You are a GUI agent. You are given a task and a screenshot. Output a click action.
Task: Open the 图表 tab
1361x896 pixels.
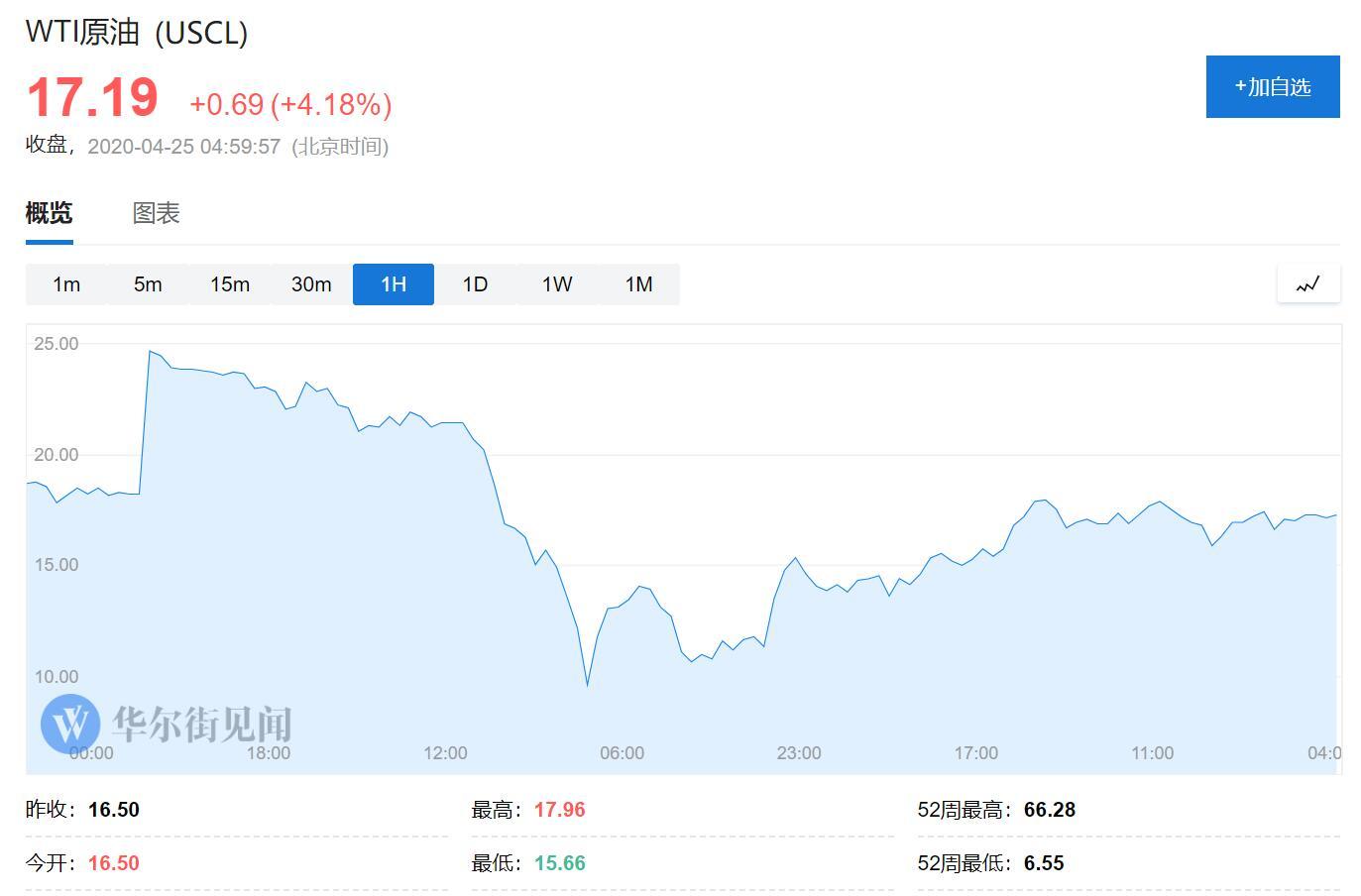pyautogui.click(x=155, y=214)
